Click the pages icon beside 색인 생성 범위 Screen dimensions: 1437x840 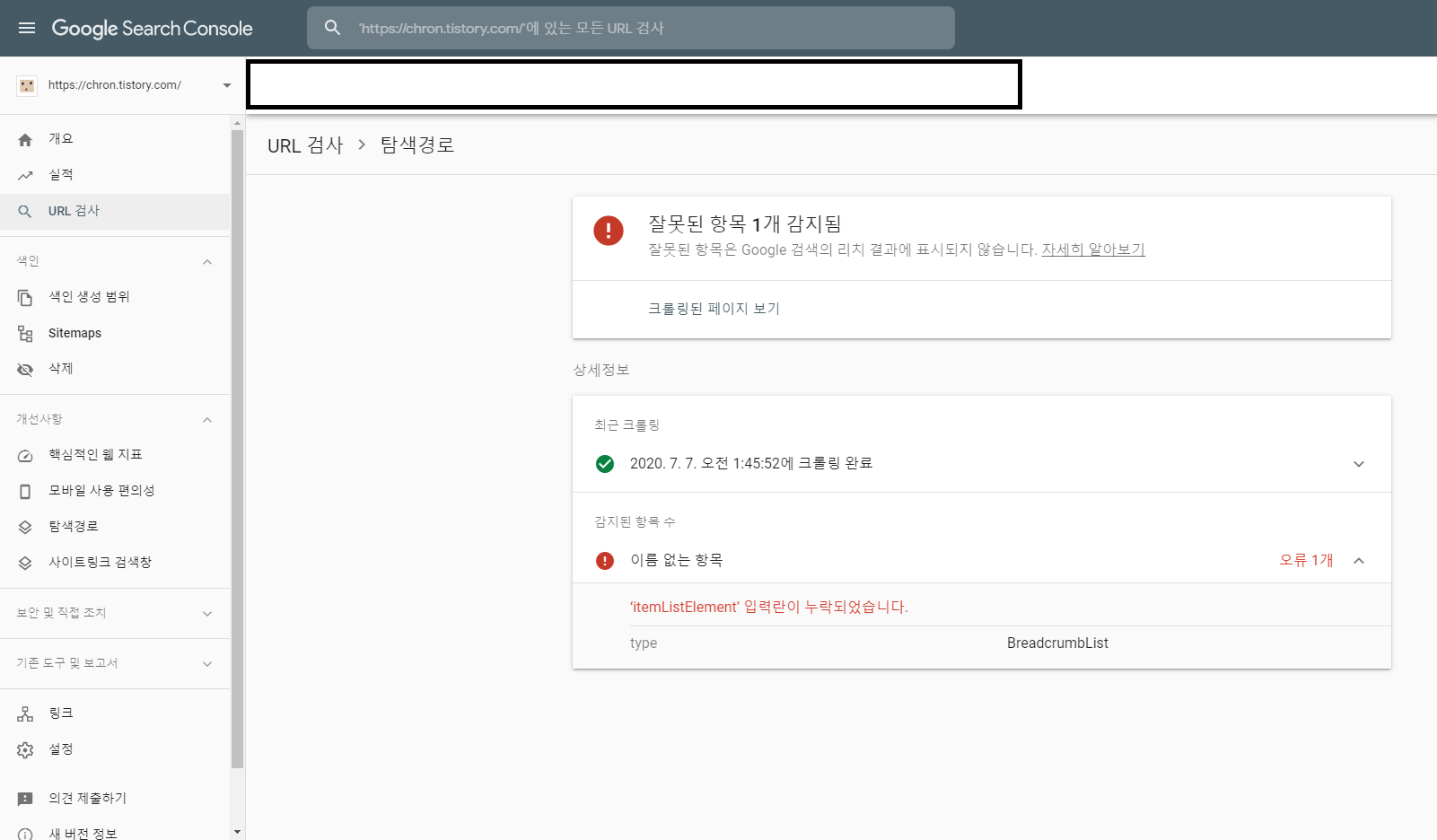[25, 297]
